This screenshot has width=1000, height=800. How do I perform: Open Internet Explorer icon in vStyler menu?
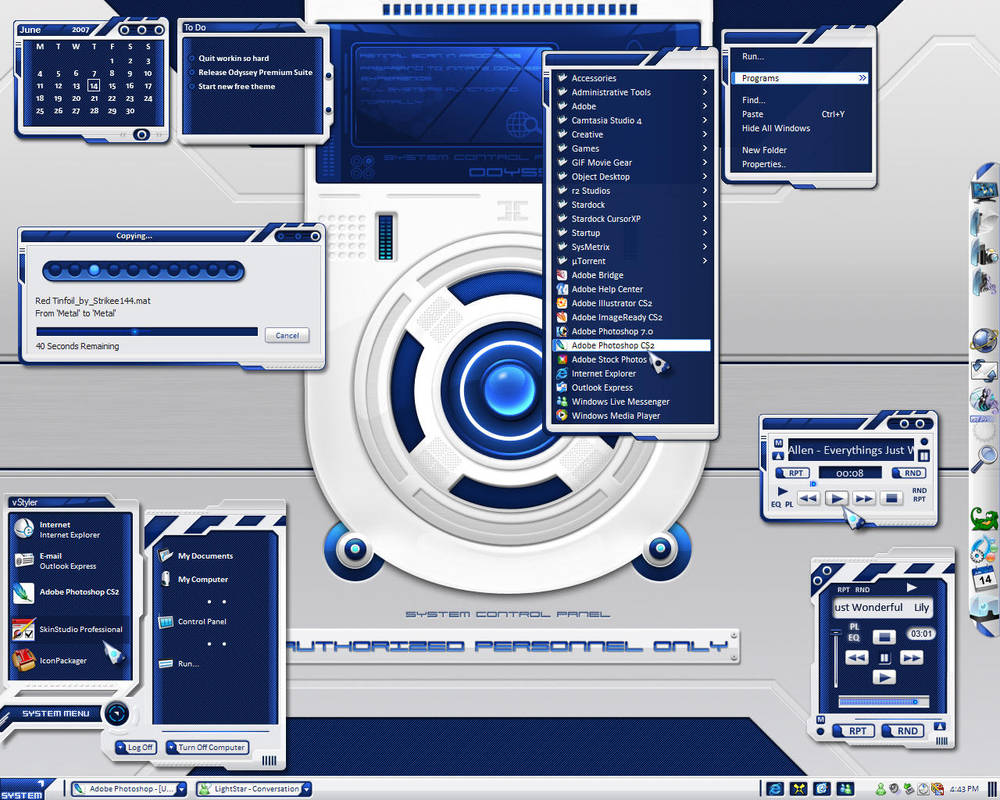tap(24, 529)
